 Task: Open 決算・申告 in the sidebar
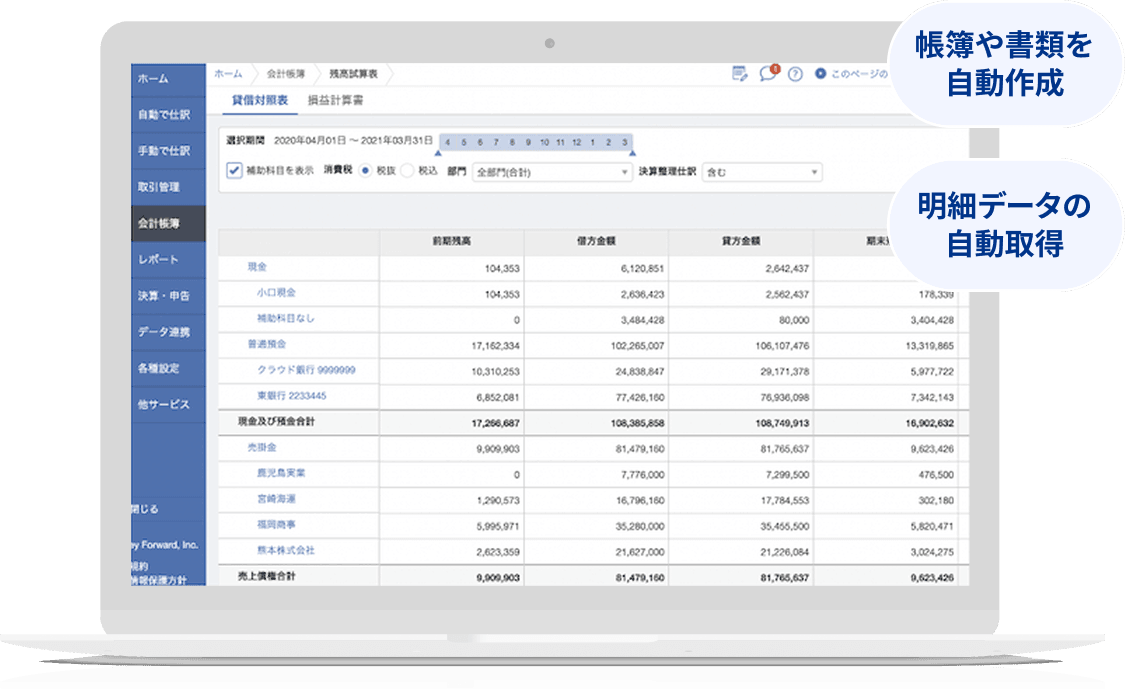coord(168,296)
